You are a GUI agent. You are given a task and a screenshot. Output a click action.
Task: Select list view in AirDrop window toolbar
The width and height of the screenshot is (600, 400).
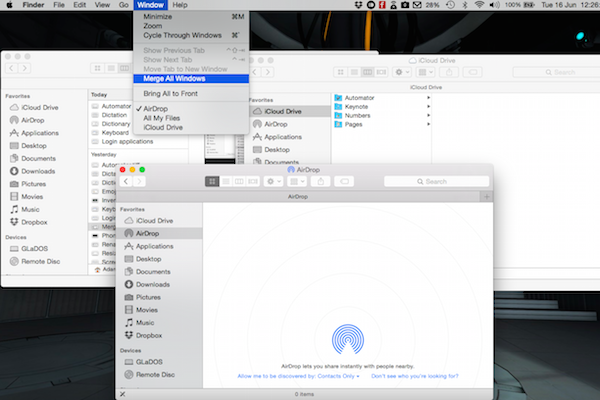pos(226,181)
